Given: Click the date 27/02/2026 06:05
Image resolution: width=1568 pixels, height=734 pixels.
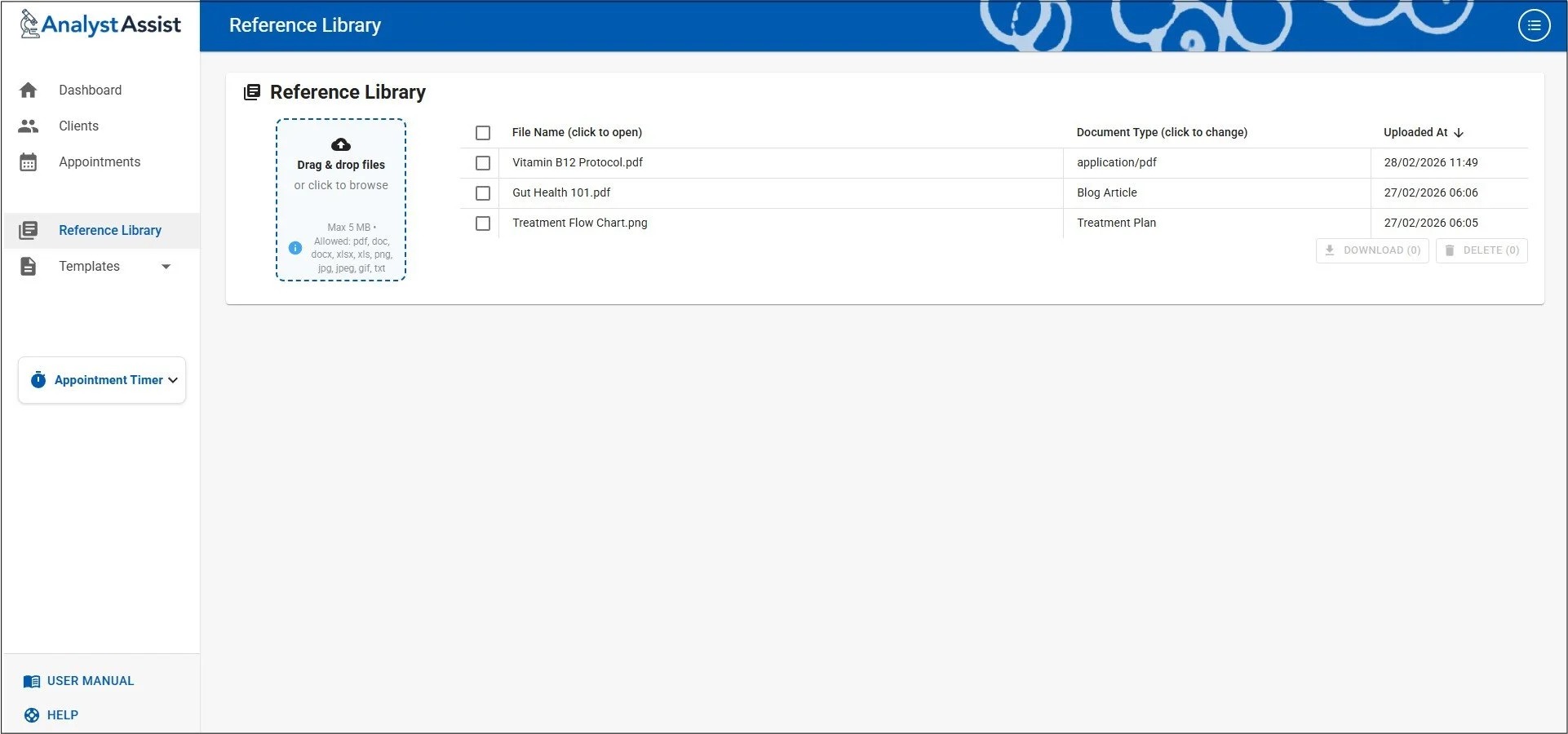Looking at the screenshot, I should [x=1431, y=223].
